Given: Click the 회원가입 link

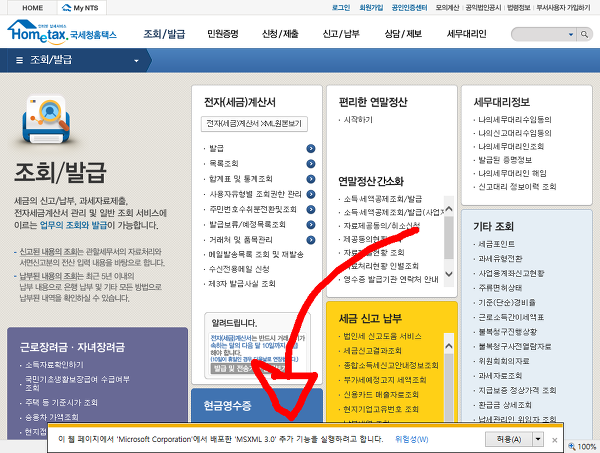Looking at the screenshot, I should pyautogui.click(x=371, y=8).
